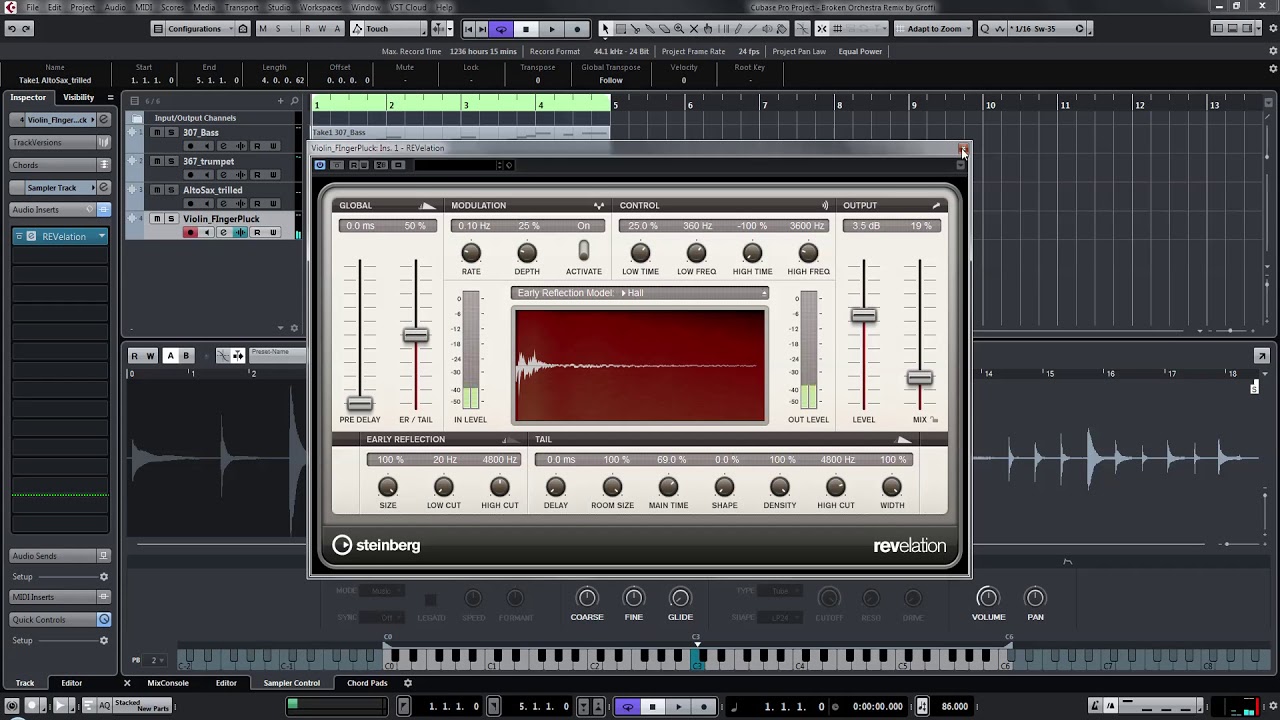The height and width of the screenshot is (720, 1280).
Task: Click the Track tab at bottom left
Action: [x=25, y=683]
